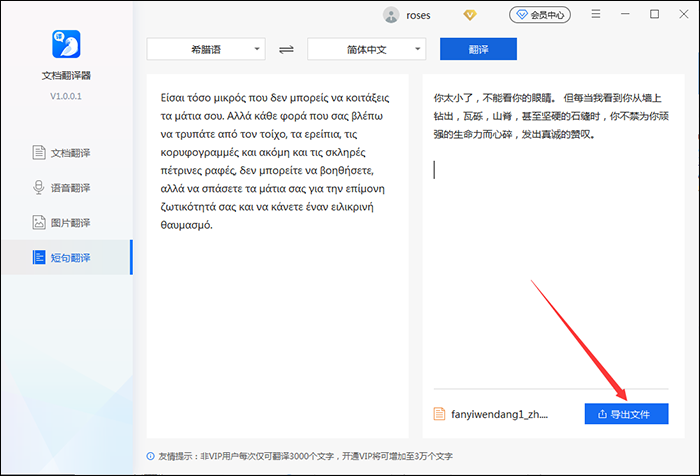Click the info icon beside 友情提示
The height and width of the screenshot is (476, 700).
click(150, 456)
